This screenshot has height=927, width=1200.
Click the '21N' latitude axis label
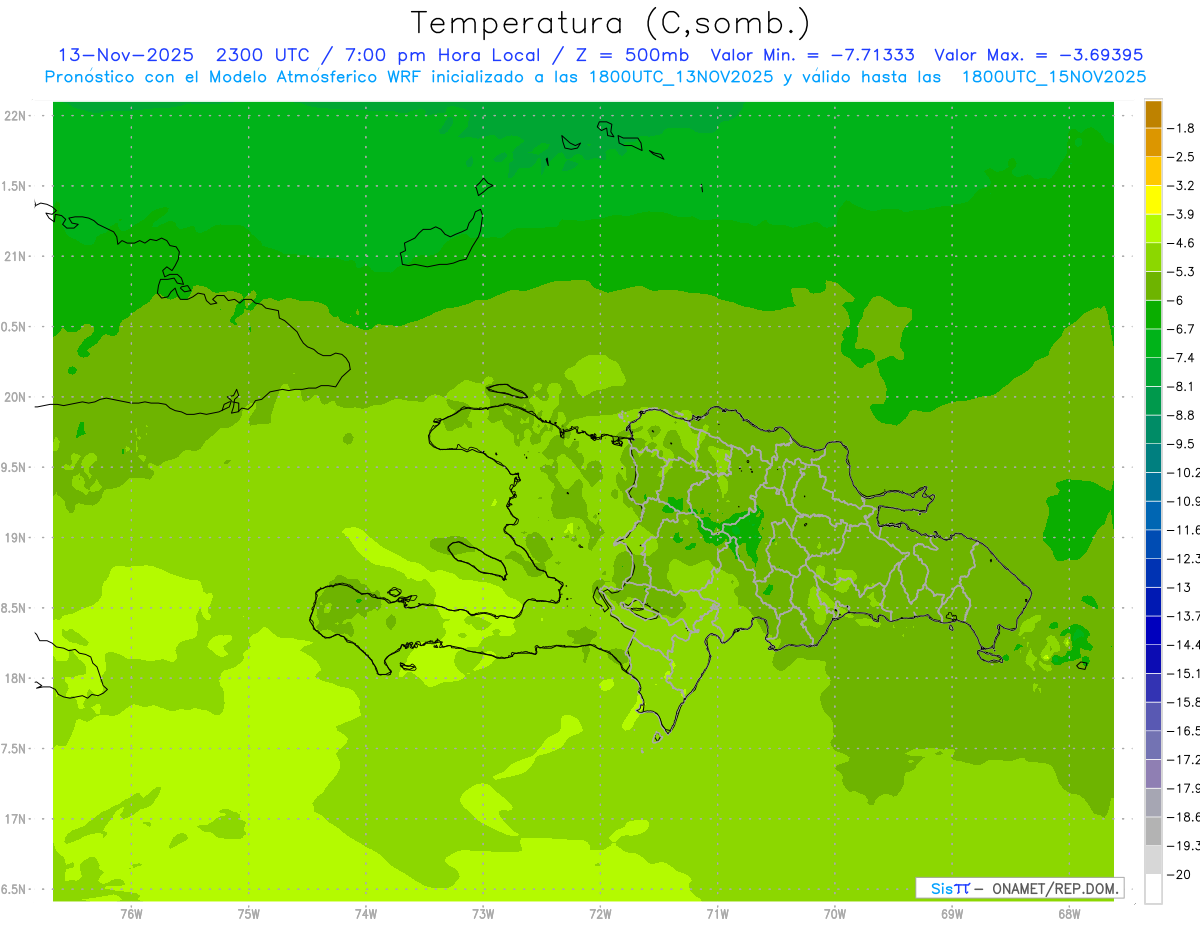point(17,256)
